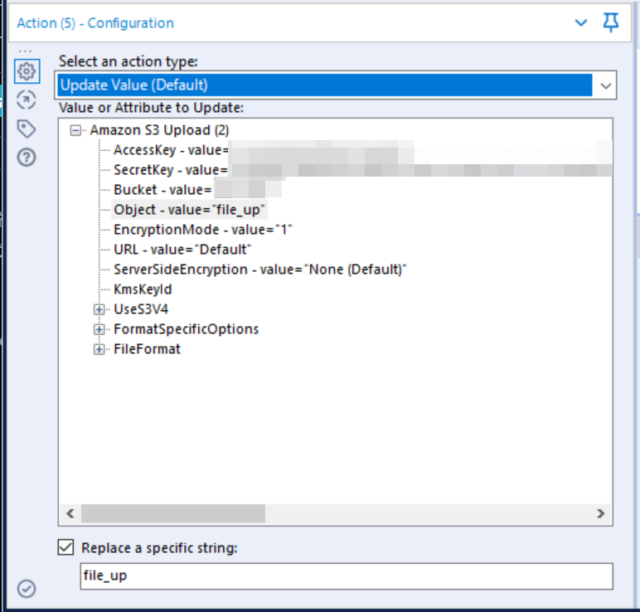Click the replace string text field

(344, 576)
